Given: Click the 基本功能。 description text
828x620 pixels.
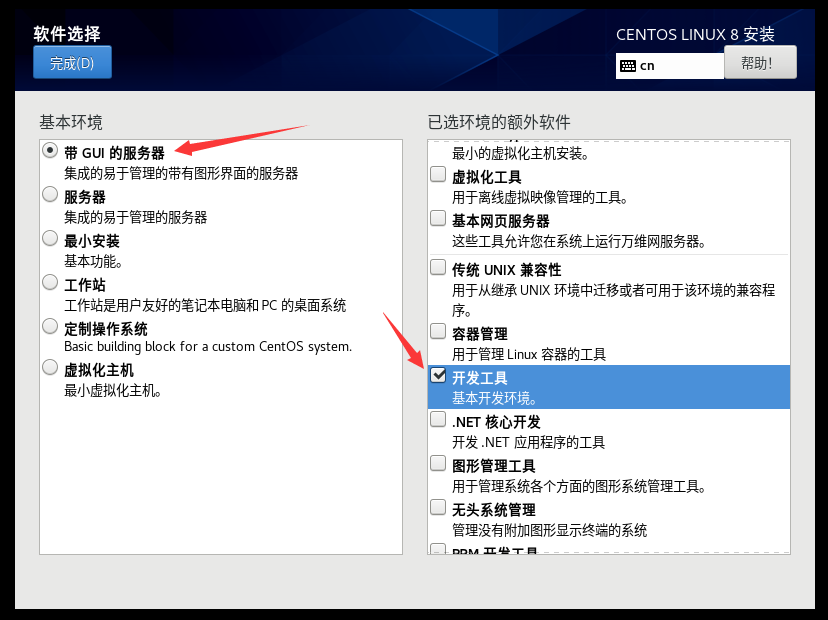Looking at the screenshot, I should click(93, 261).
